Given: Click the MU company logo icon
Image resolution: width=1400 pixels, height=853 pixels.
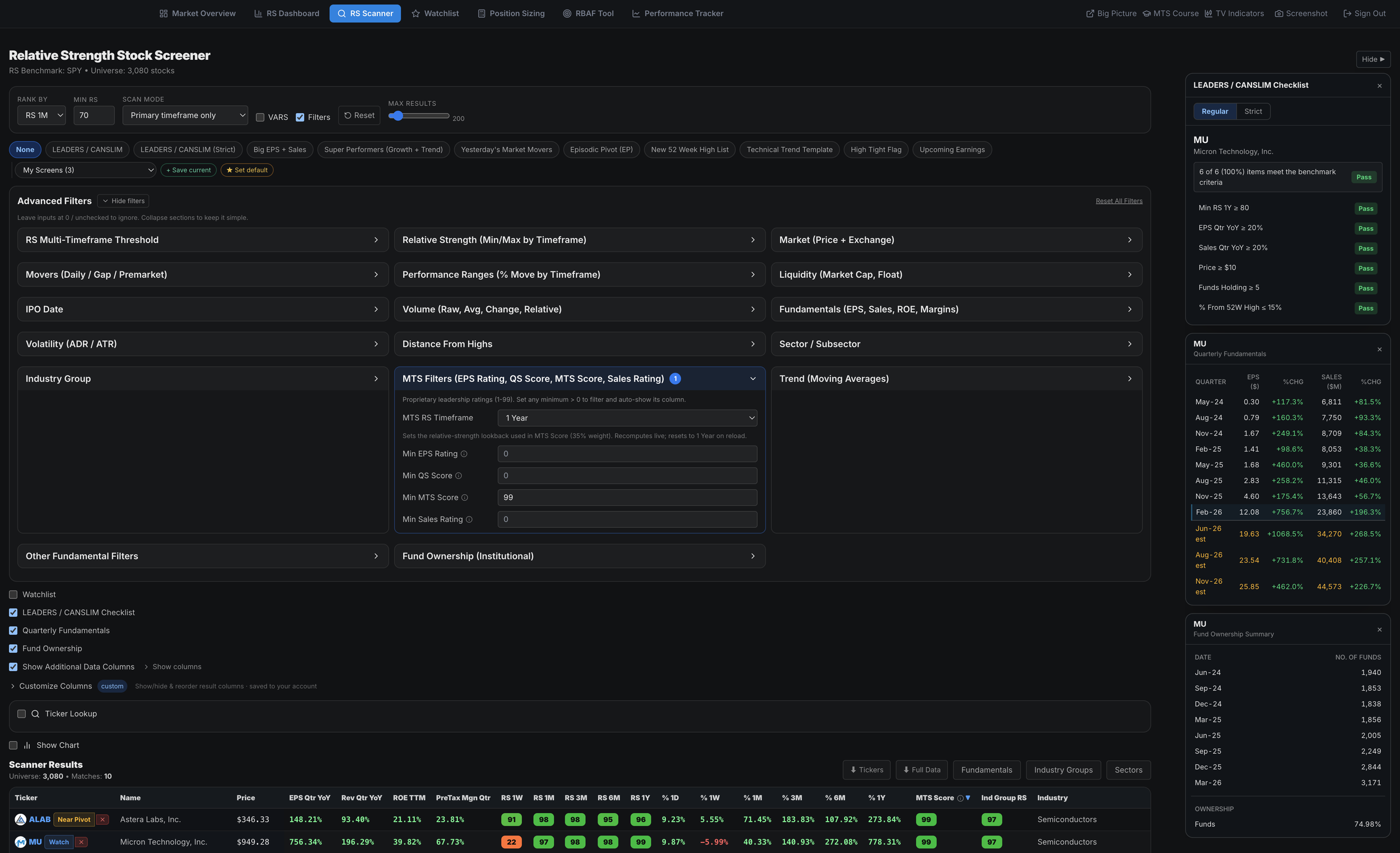Looking at the screenshot, I should (x=21, y=842).
